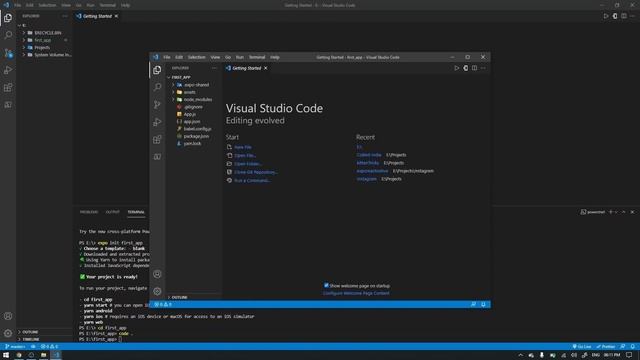
Task: Close Getting Started tab in front window
Action: [266, 68]
